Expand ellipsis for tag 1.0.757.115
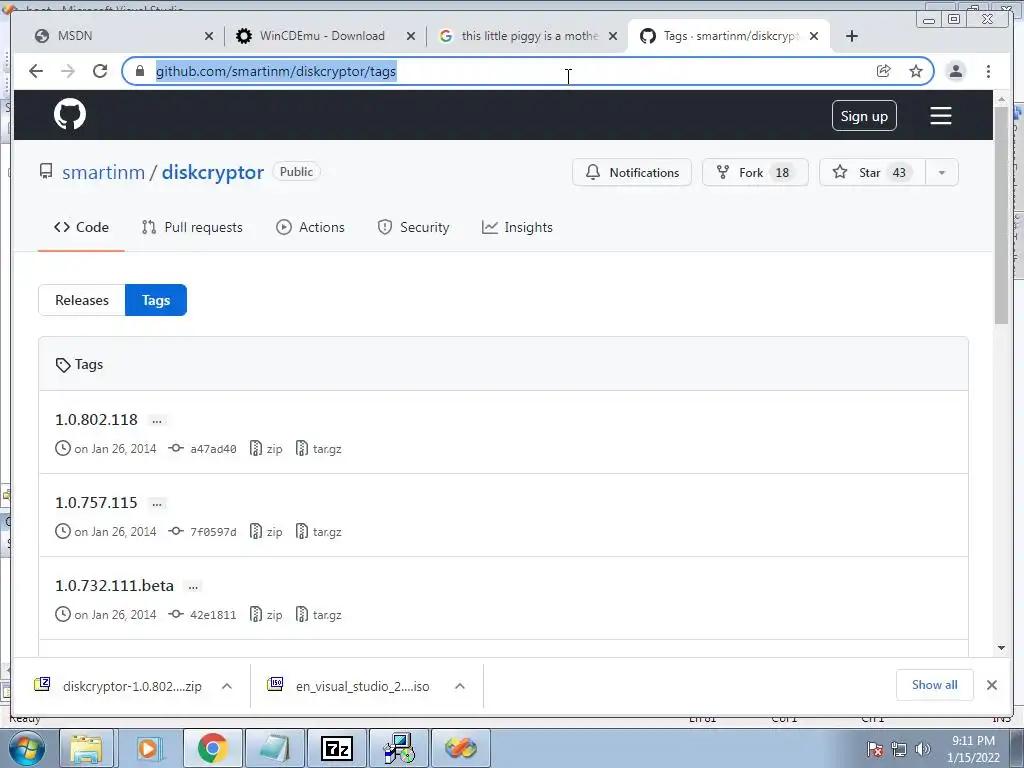Viewport: 1024px width, 768px height. (157, 504)
